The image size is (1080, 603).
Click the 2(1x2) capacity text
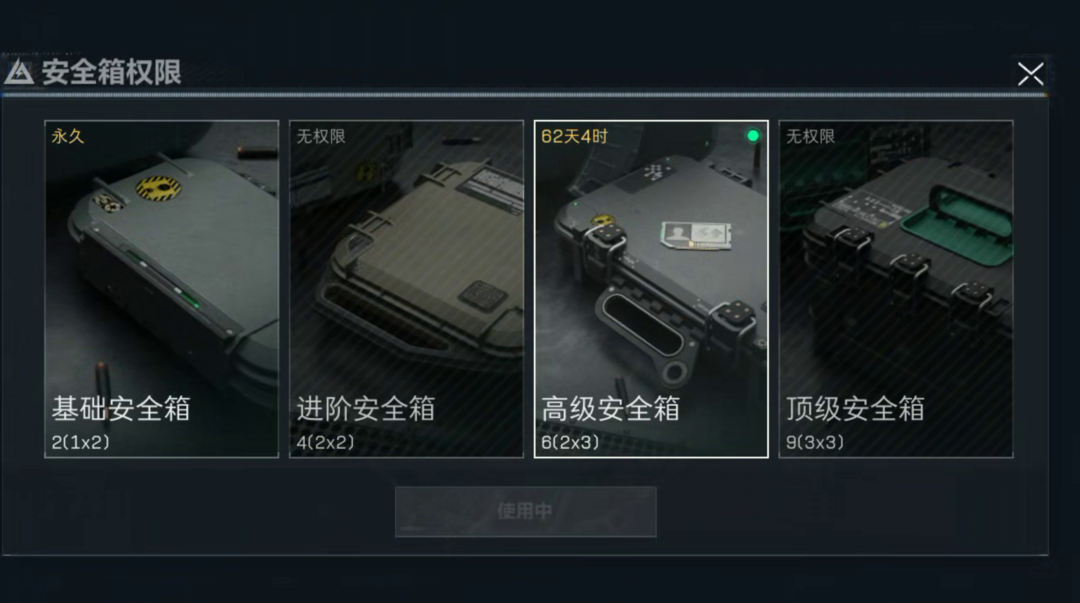click(x=81, y=442)
